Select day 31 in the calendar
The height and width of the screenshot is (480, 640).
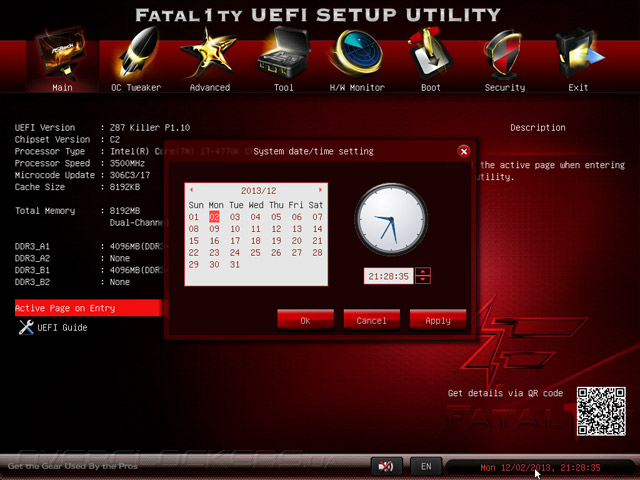pos(235,264)
